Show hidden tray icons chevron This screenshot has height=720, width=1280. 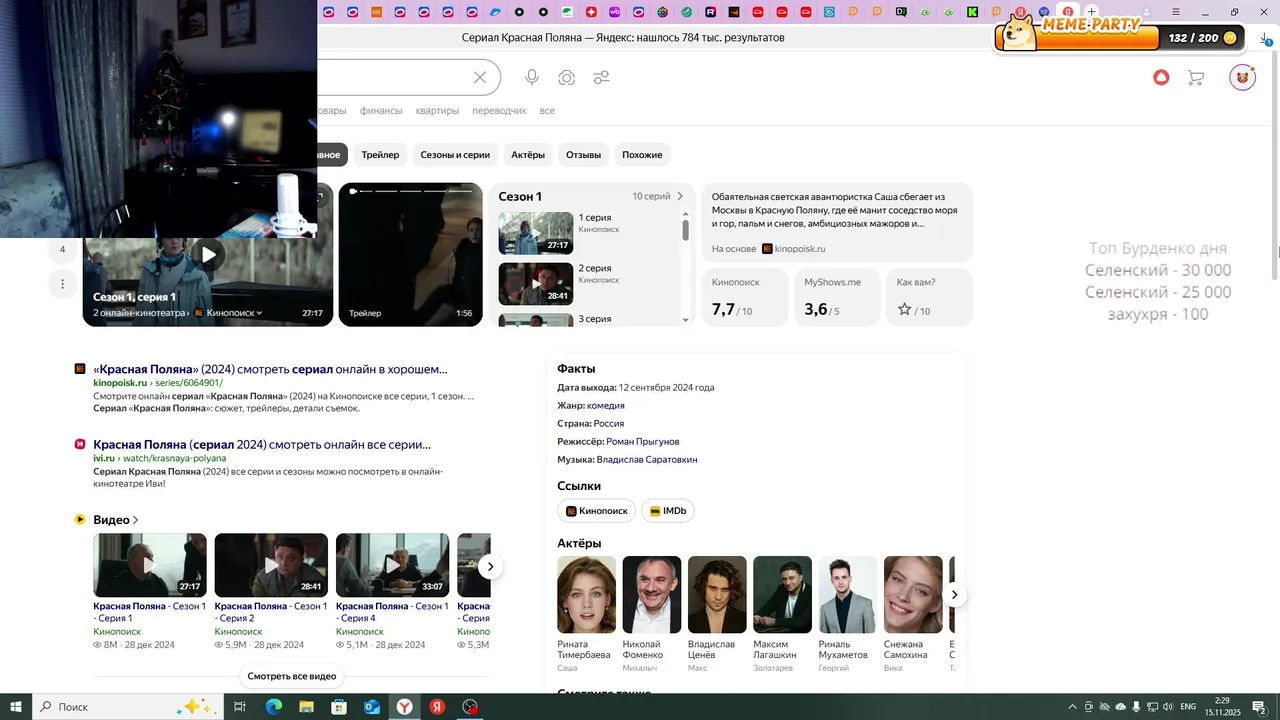tap(1073, 707)
